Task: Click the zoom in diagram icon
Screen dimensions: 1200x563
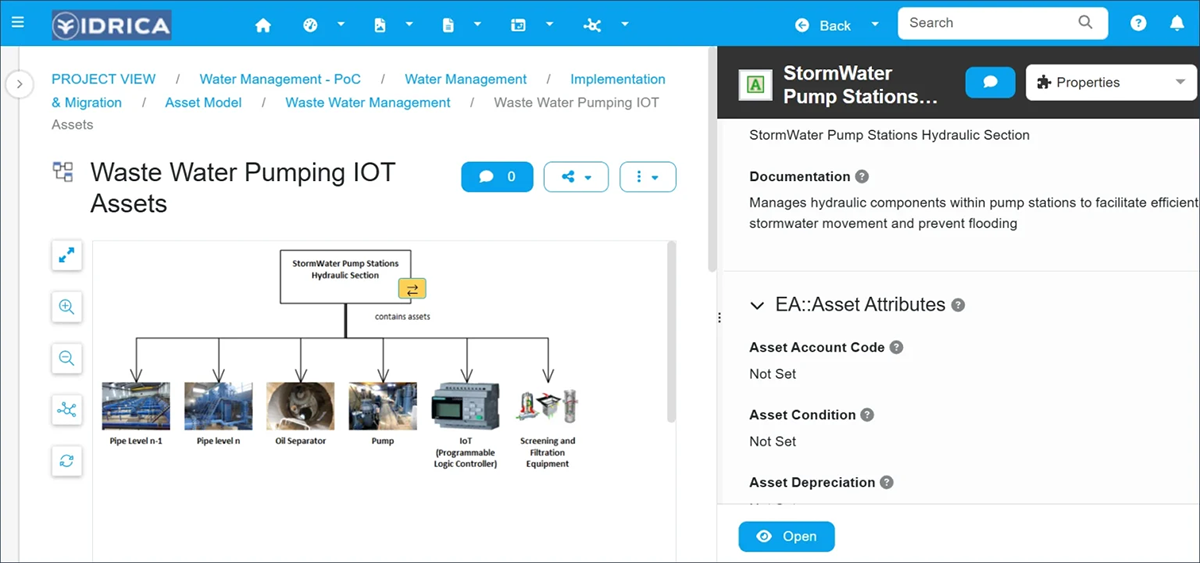Action: pos(67,307)
